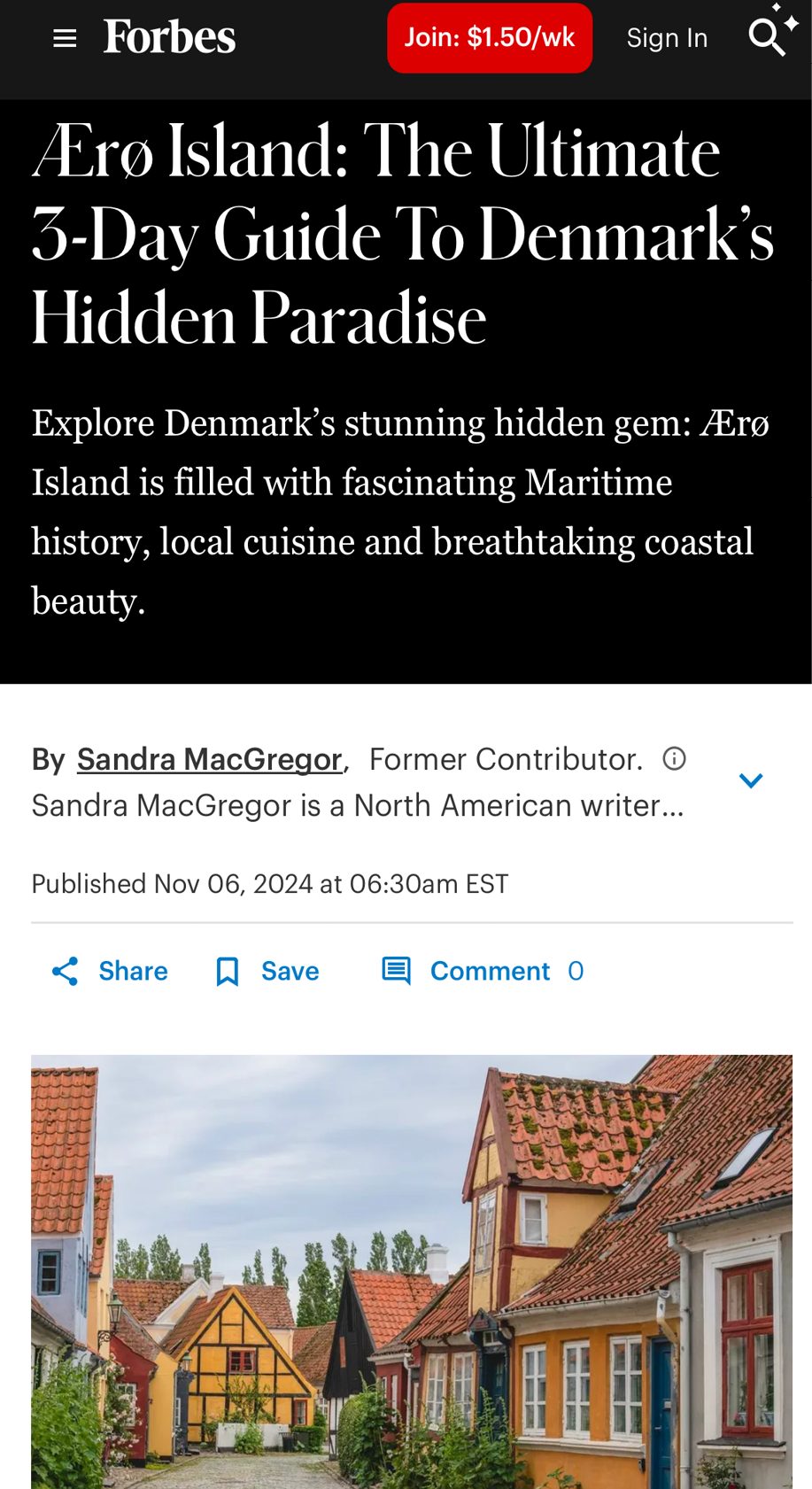Image resolution: width=812 pixels, height=1489 pixels.
Task: Click the Former Contributor label
Action: click(x=506, y=759)
